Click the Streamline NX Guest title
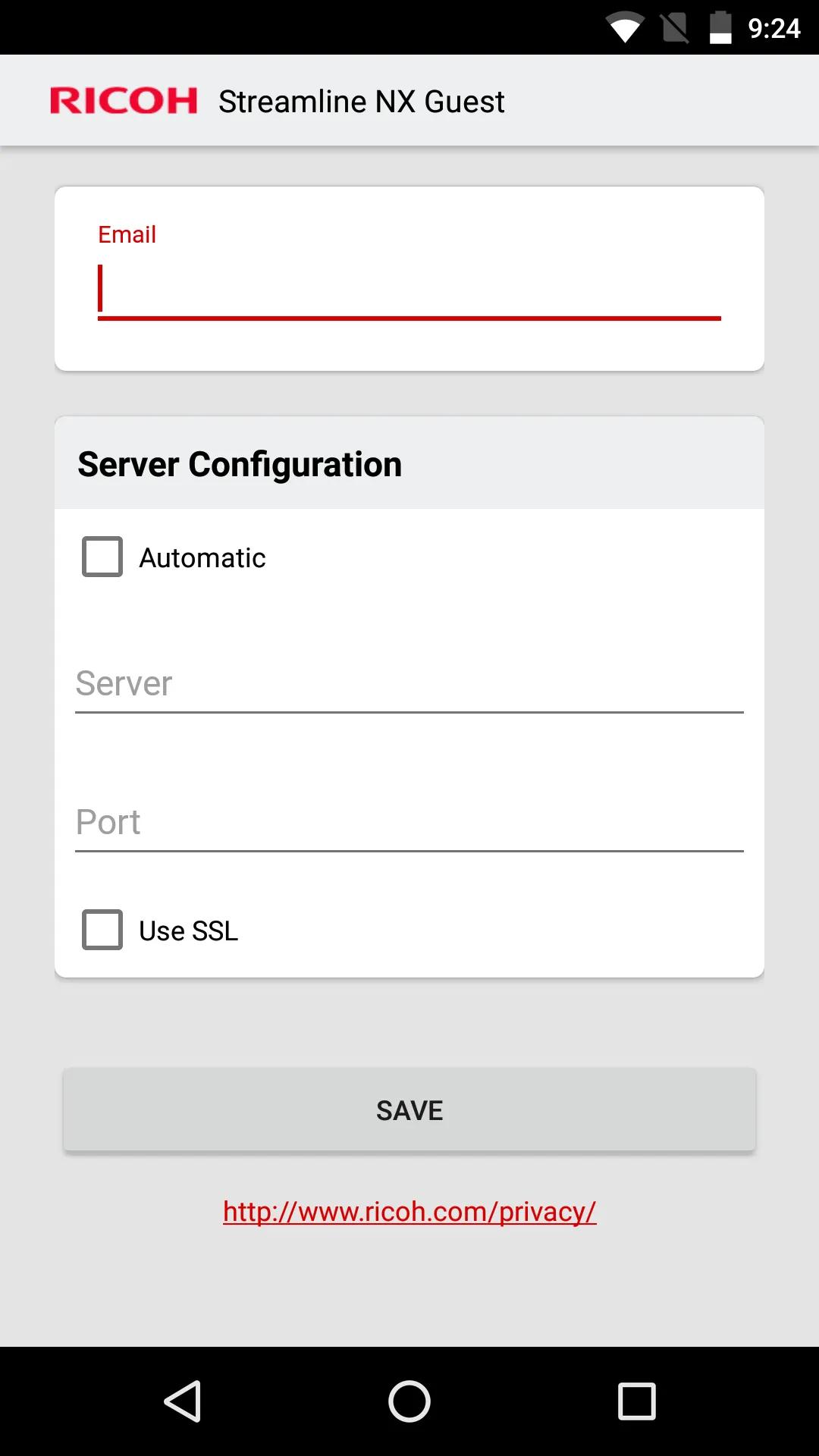The image size is (819, 1456). 362,102
